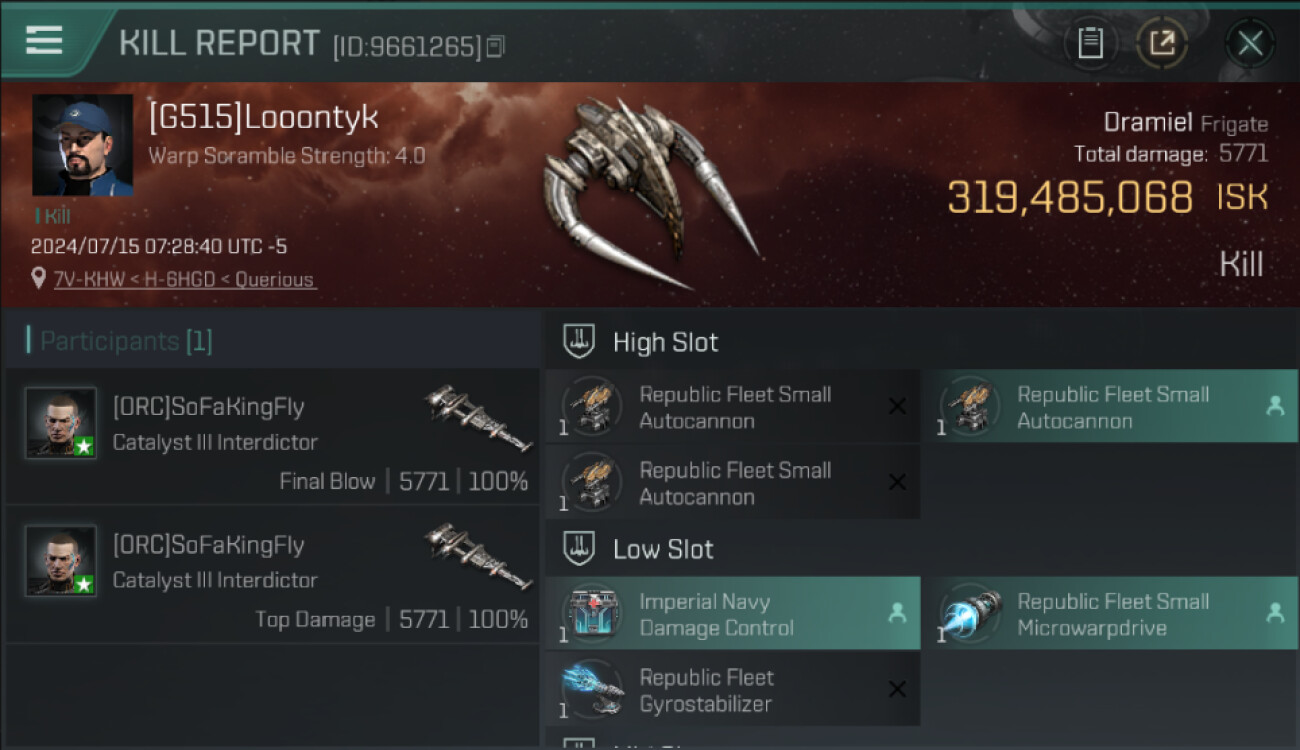
Task: Click the share kill report icon
Action: pos(1162,43)
